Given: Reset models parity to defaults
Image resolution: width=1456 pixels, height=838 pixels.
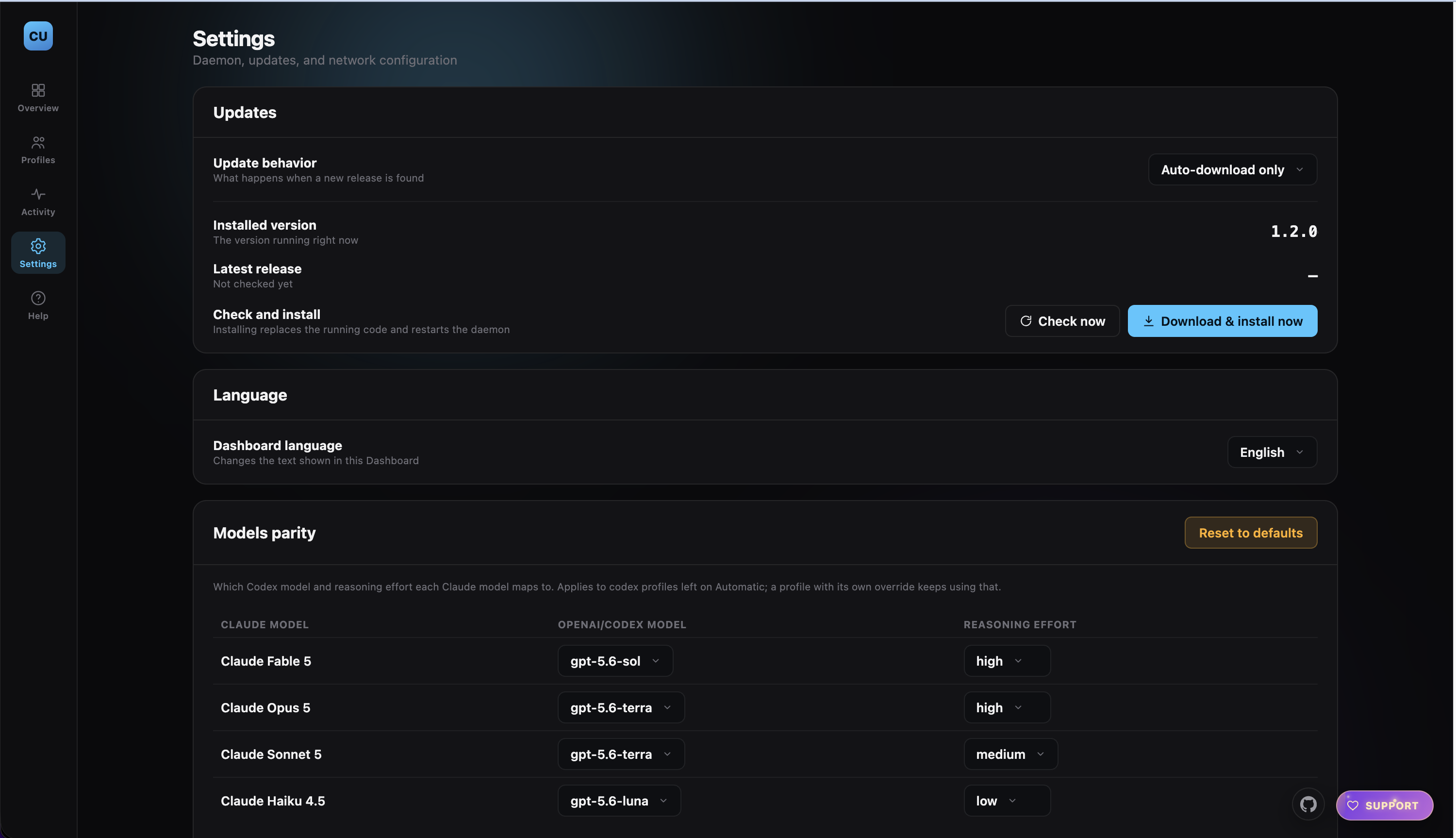Looking at the screenshot, I should pos(1251,533).
